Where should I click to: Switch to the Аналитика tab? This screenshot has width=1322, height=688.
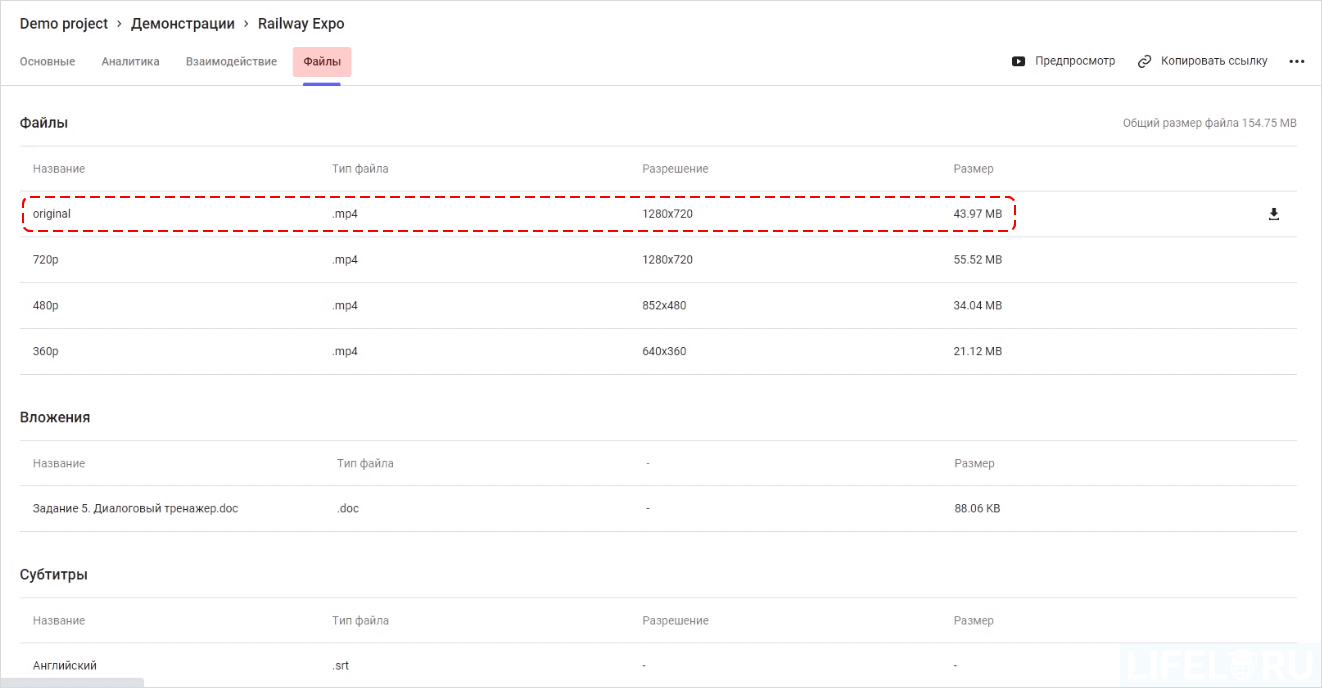pos(130,61)
